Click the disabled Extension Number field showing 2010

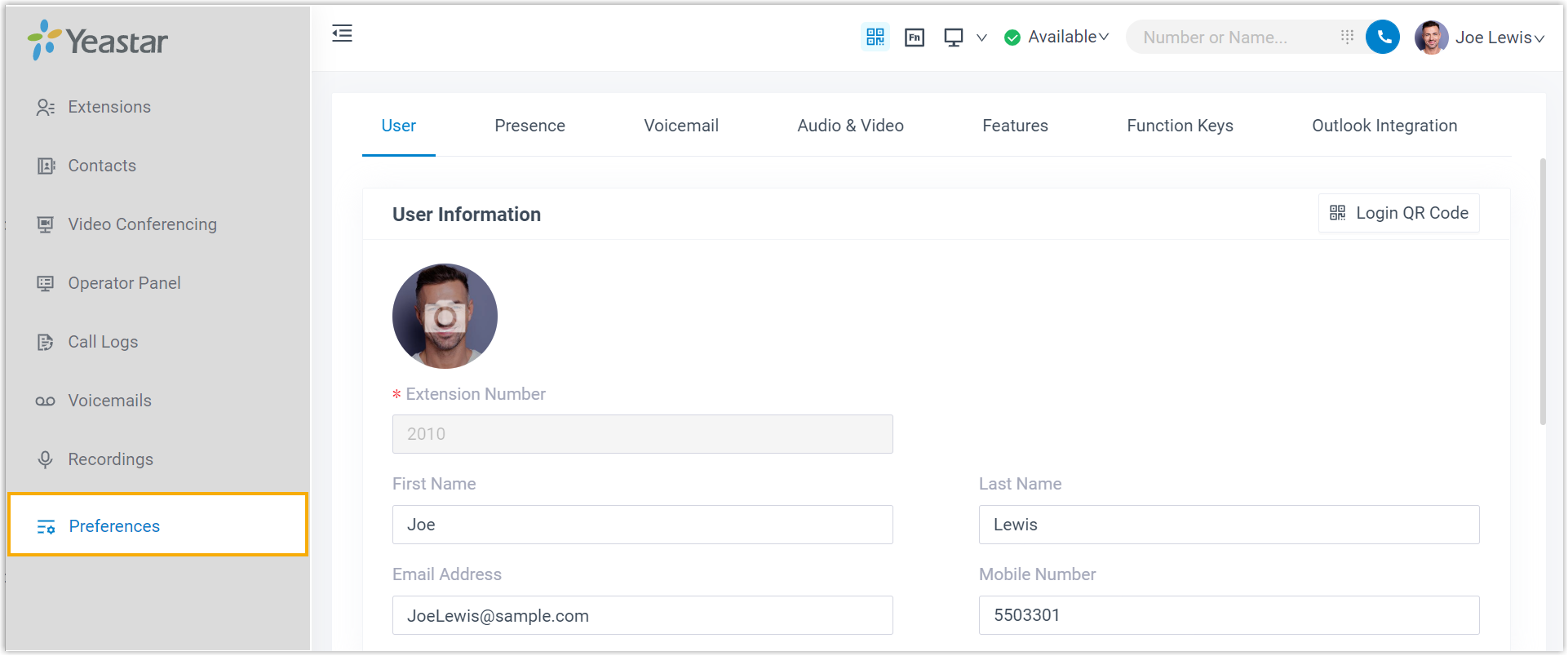click(642, 434)
